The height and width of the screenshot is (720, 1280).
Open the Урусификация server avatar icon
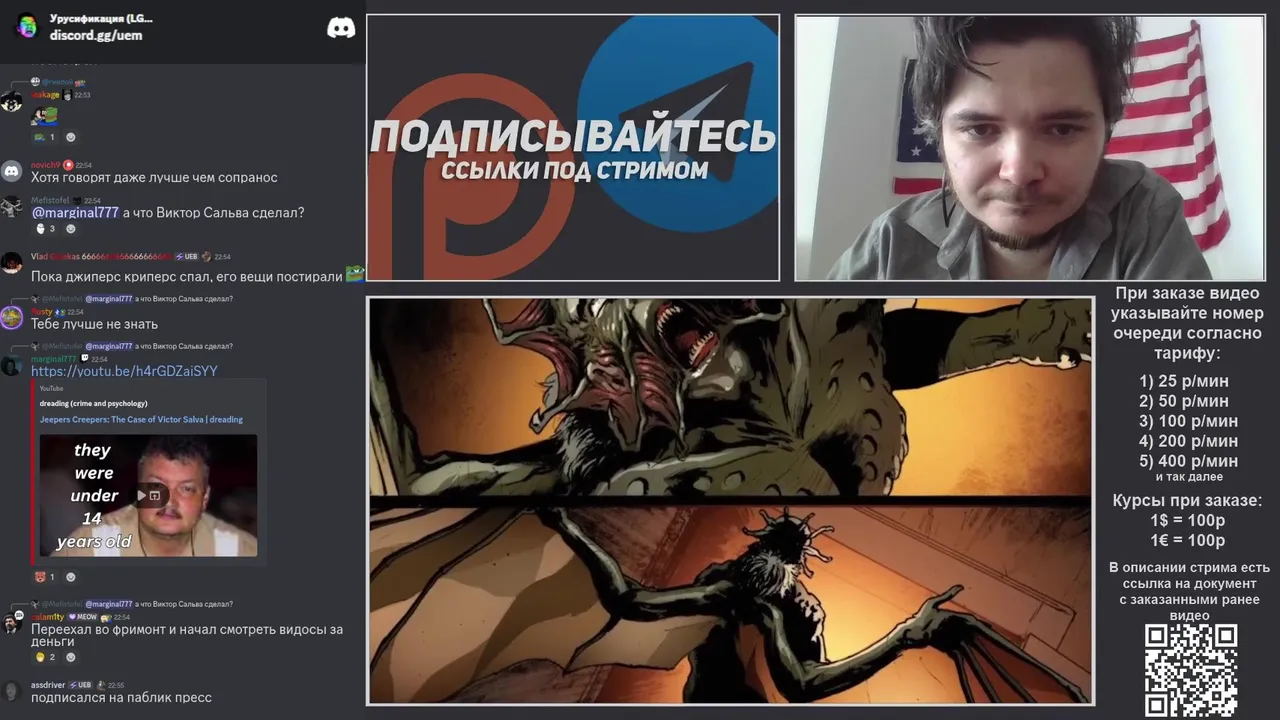(x=27, y=26)
